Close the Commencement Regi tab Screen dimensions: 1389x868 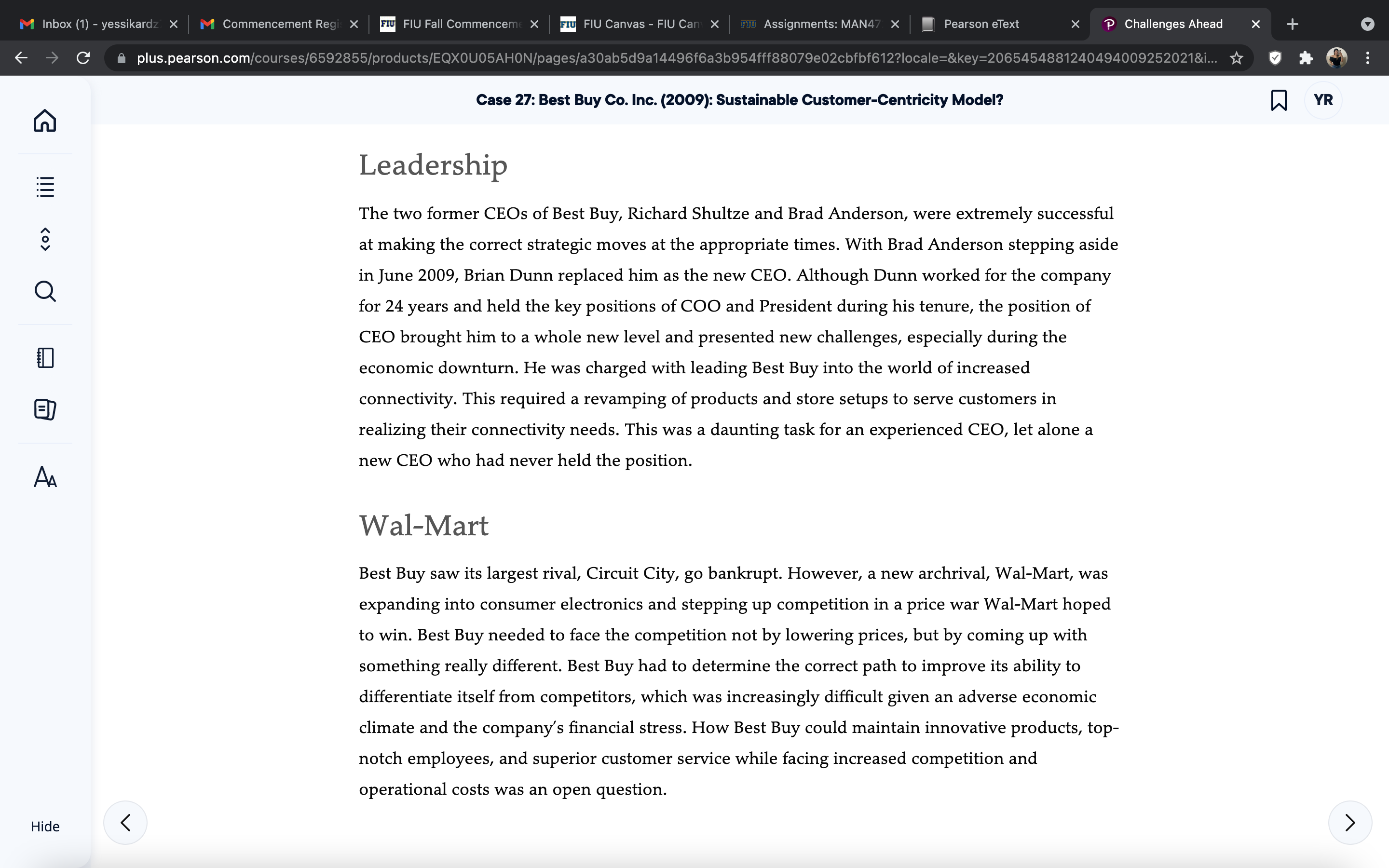click(x=354, y=24)
